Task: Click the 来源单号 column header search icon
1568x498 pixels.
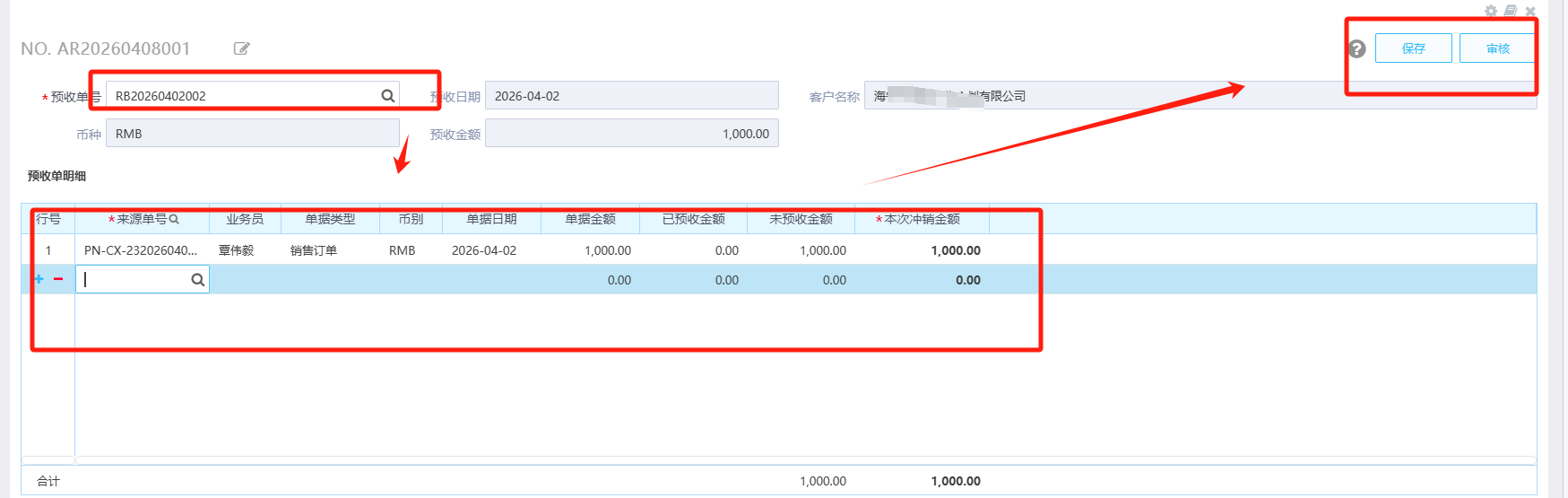Action: pyautogui.click(x=174, y=219)
